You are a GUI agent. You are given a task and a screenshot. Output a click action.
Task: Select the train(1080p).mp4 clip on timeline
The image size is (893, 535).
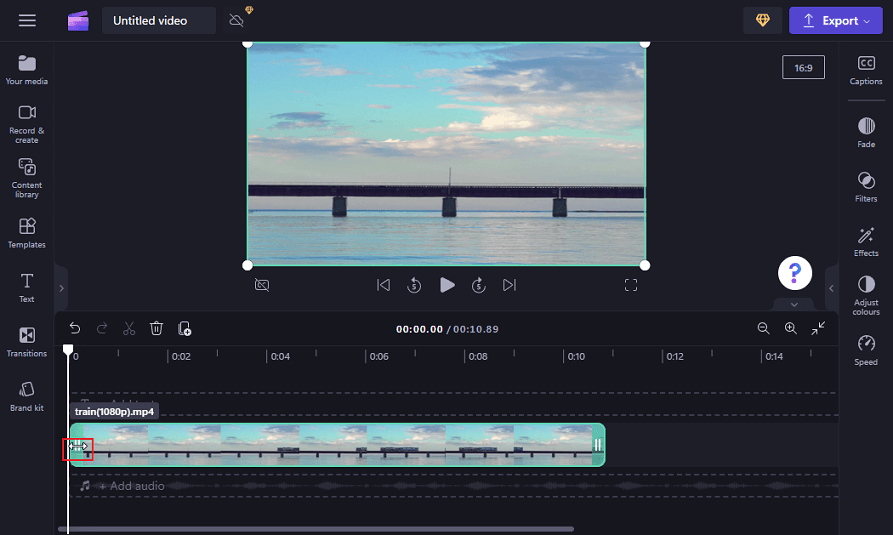[x=337, y=445]
